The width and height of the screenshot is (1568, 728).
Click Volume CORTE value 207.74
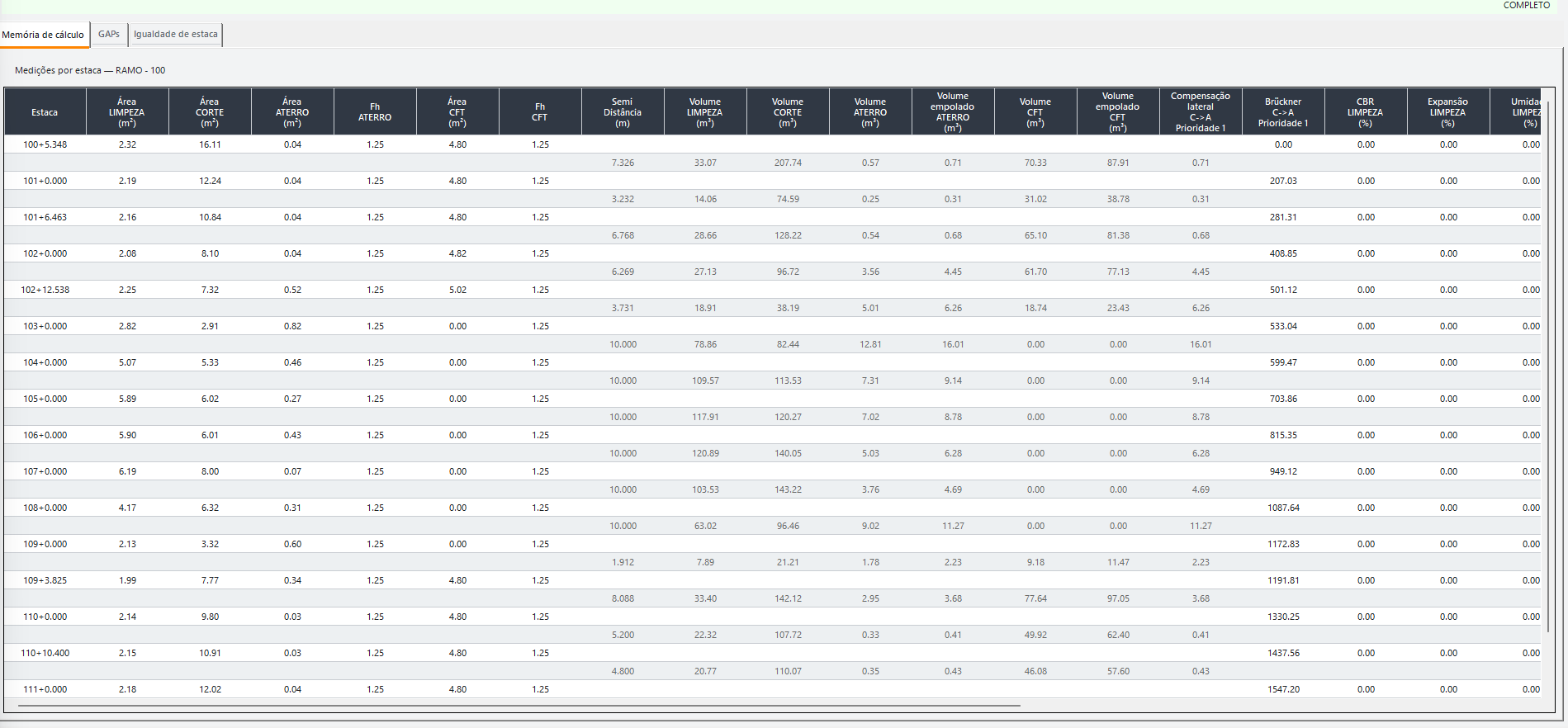click(788, 163)
